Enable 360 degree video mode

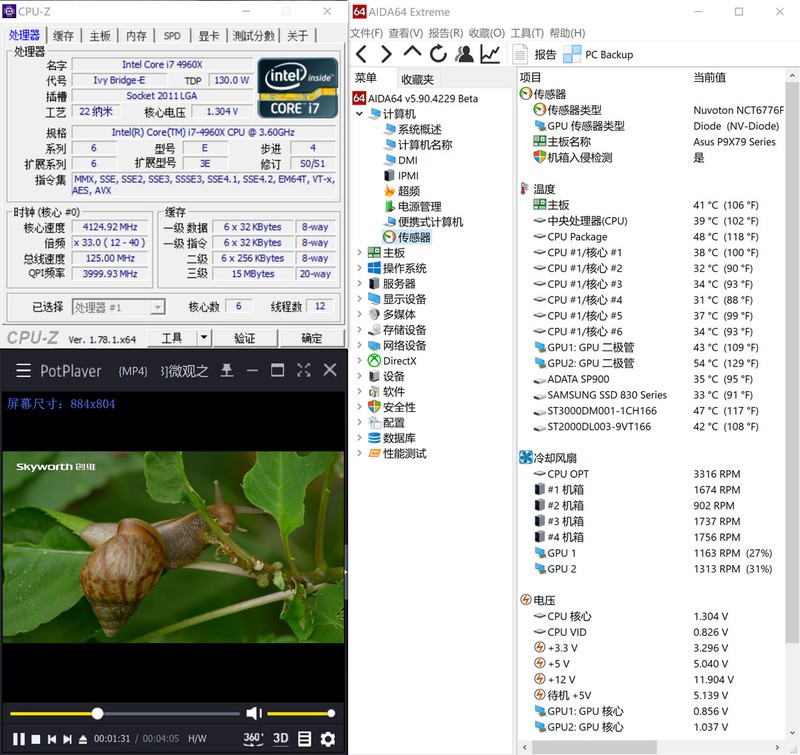[253, 739]
